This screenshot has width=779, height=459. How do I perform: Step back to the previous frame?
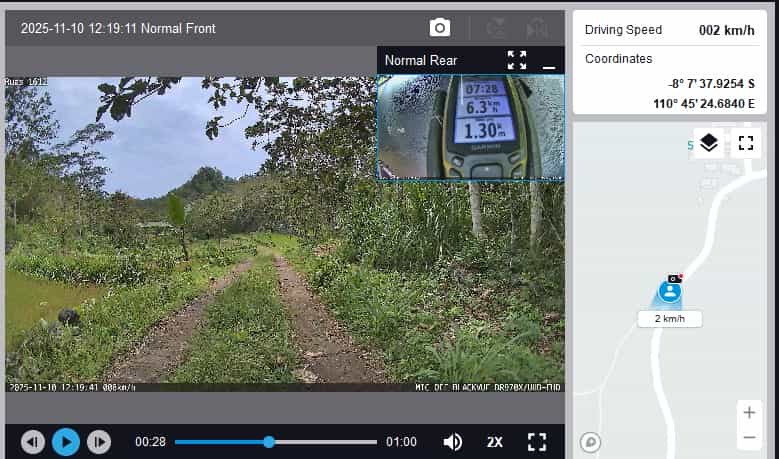tap(33, 442)
